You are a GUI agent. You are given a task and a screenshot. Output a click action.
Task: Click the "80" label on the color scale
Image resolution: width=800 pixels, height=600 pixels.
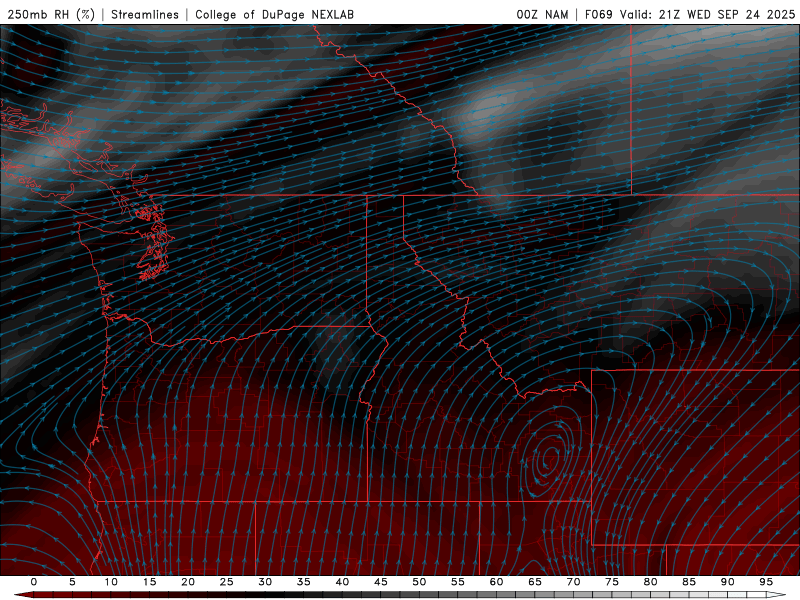pyautogui.click(x=651, y=582)
